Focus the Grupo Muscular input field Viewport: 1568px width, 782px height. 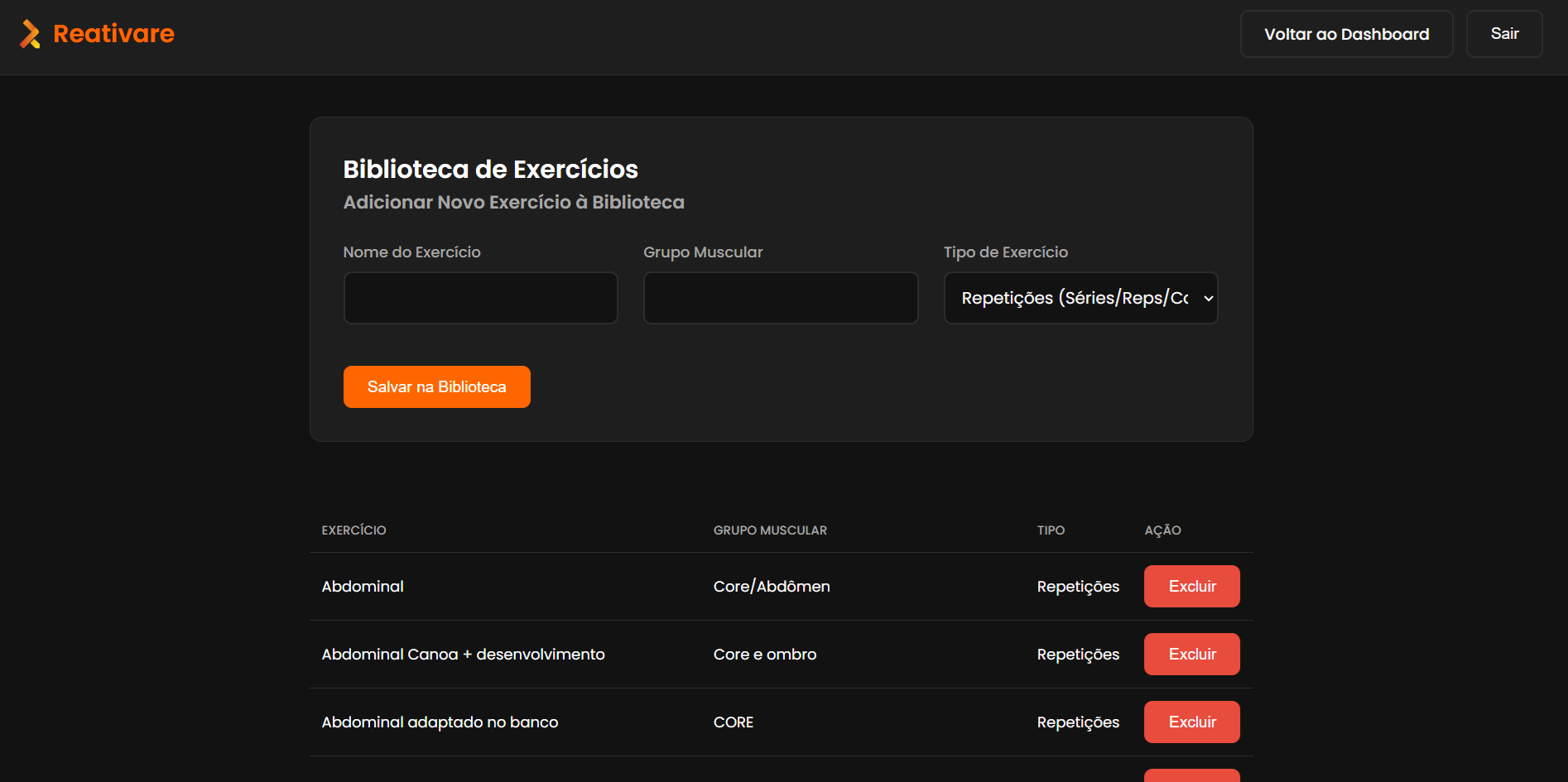781,298
